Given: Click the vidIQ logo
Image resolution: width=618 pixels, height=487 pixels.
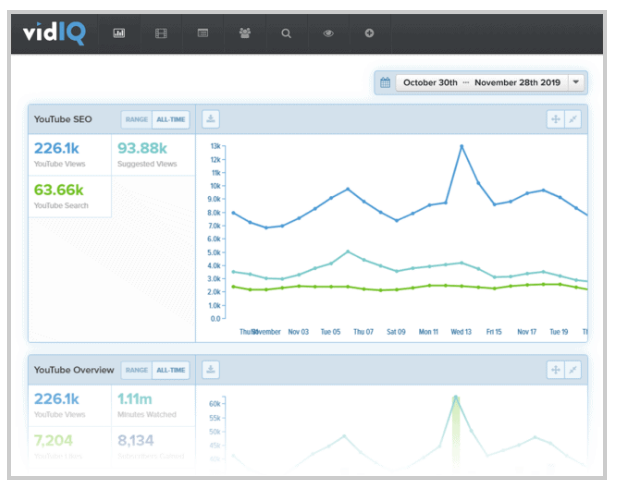Looking at the screenshot, I should point(54,33).
